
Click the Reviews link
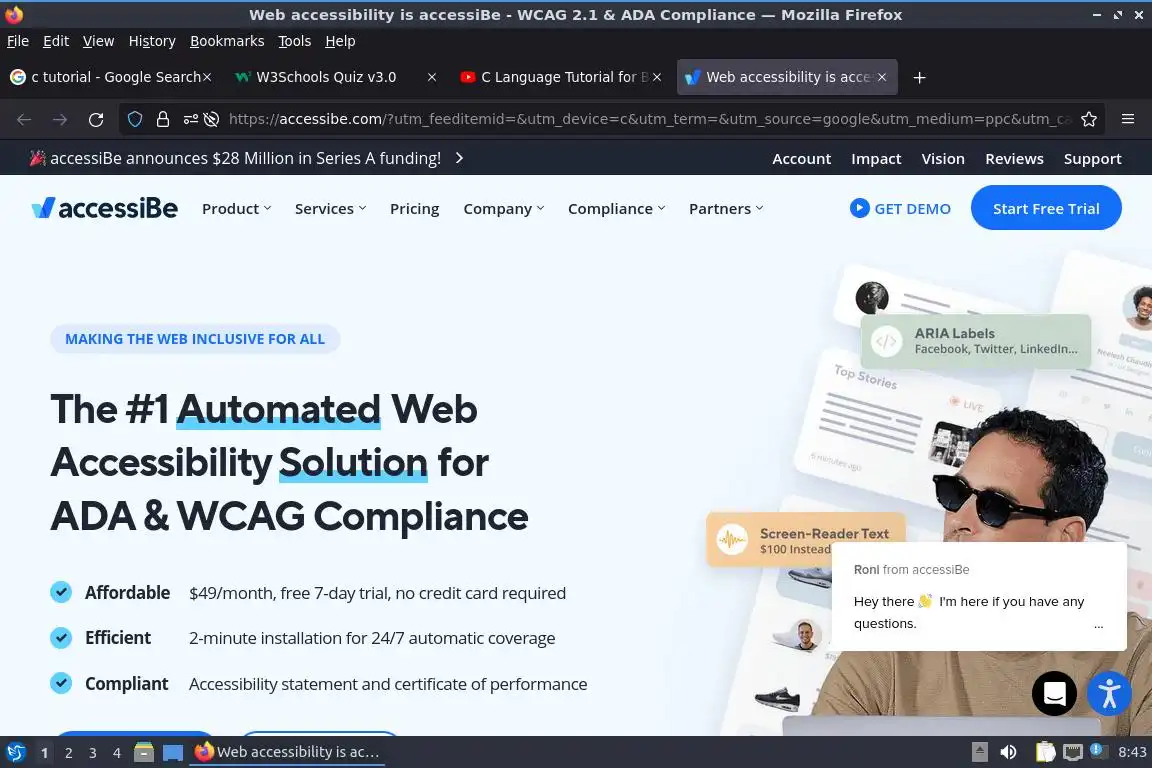(x=1014, y=159)
